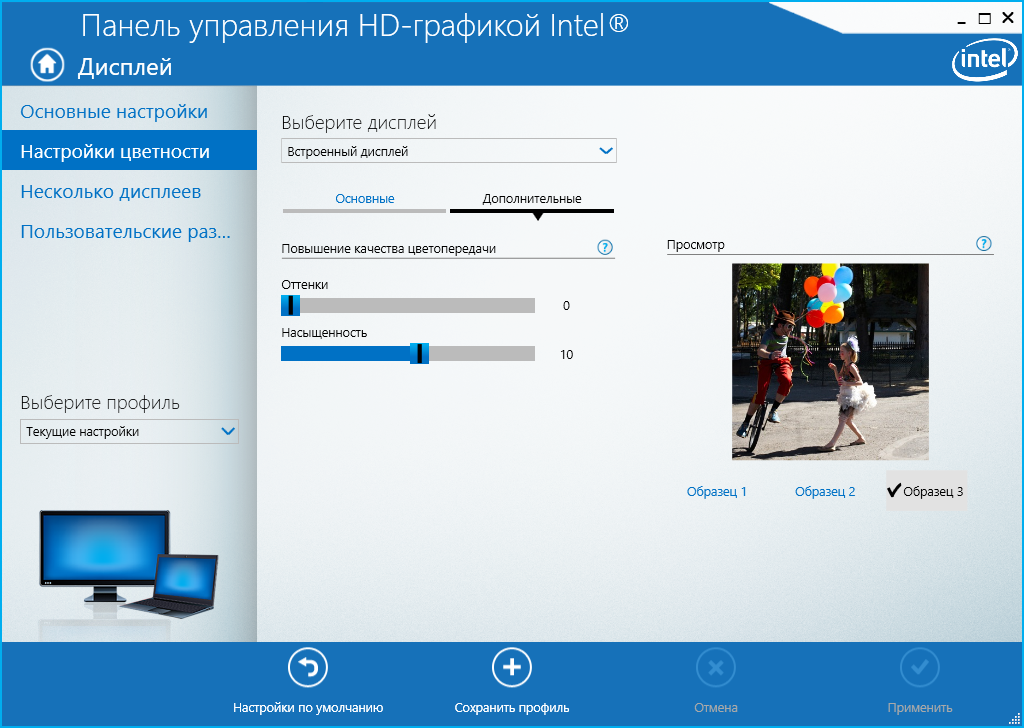1024x728 pixels.
Task: Open help for Повышение качества цветопередачи
Action: [604, 247]
